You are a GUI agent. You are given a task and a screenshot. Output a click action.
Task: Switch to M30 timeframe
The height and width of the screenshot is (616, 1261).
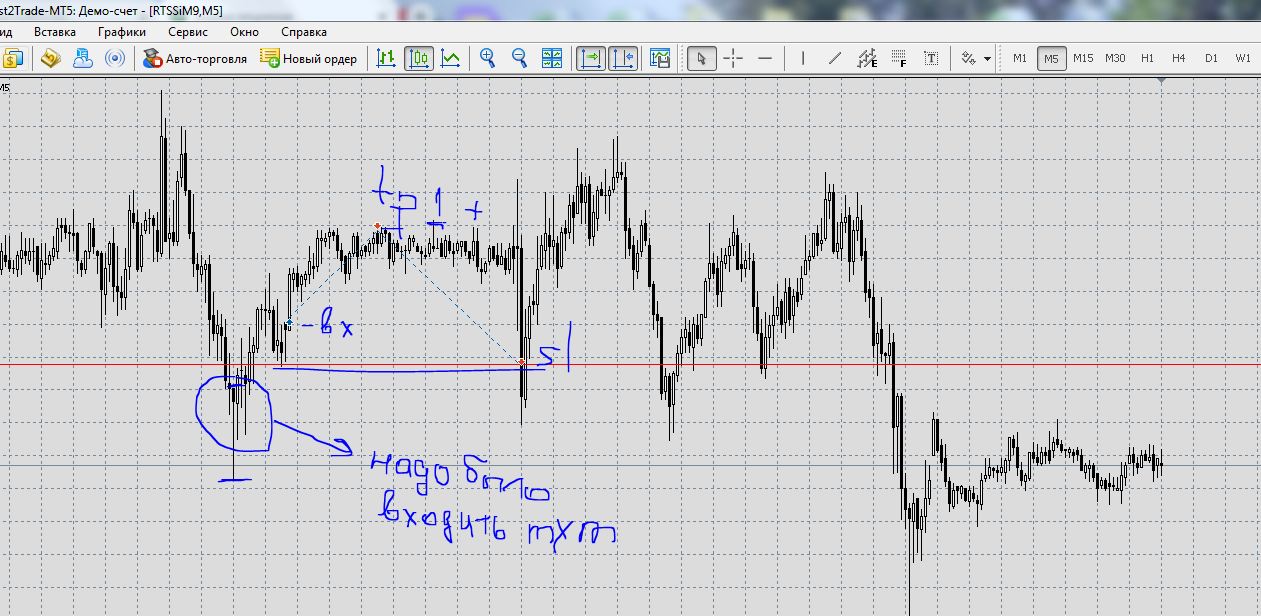point(1115,58)
